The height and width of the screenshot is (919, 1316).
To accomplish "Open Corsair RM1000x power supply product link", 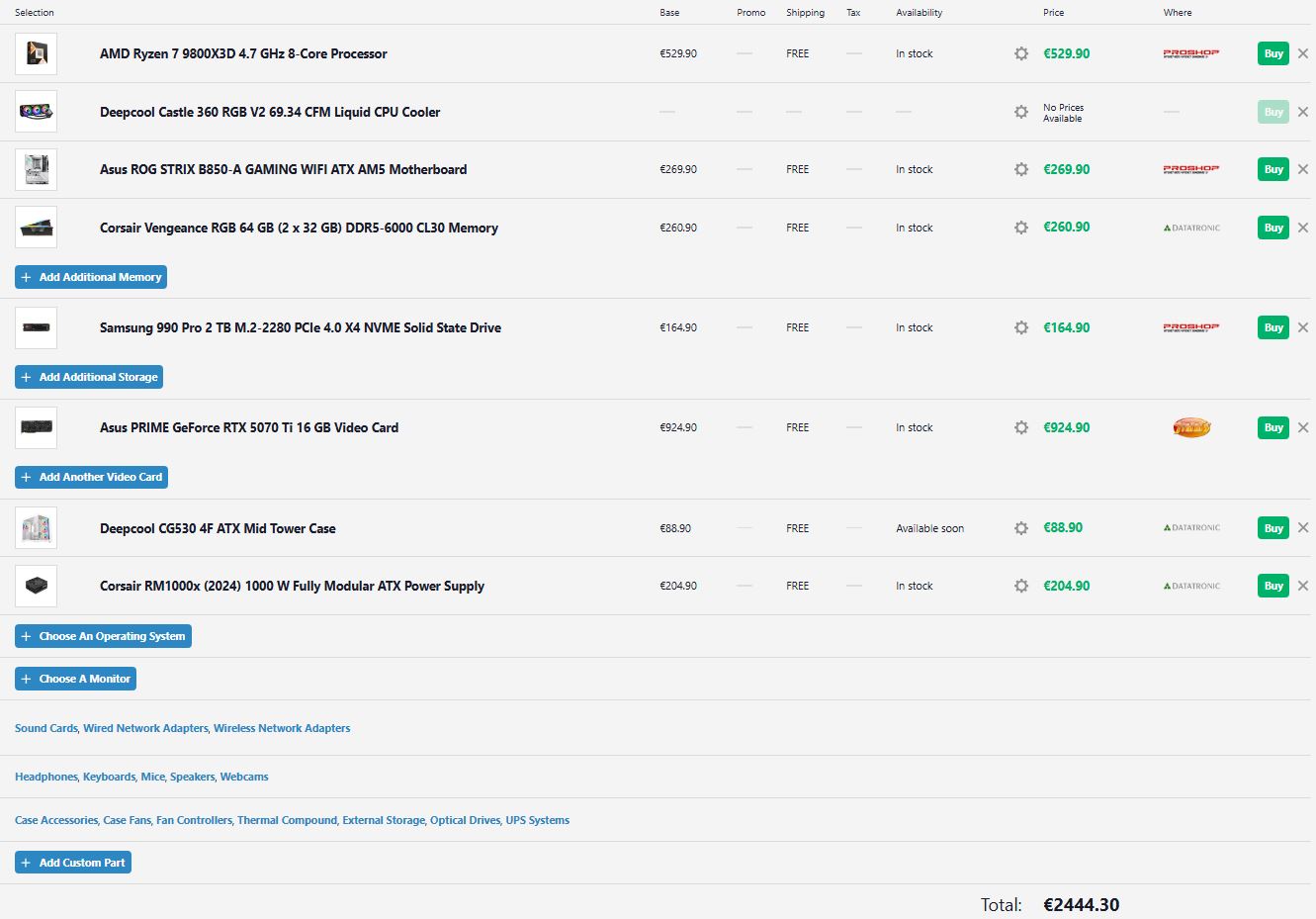I will (x=292, y=586).
